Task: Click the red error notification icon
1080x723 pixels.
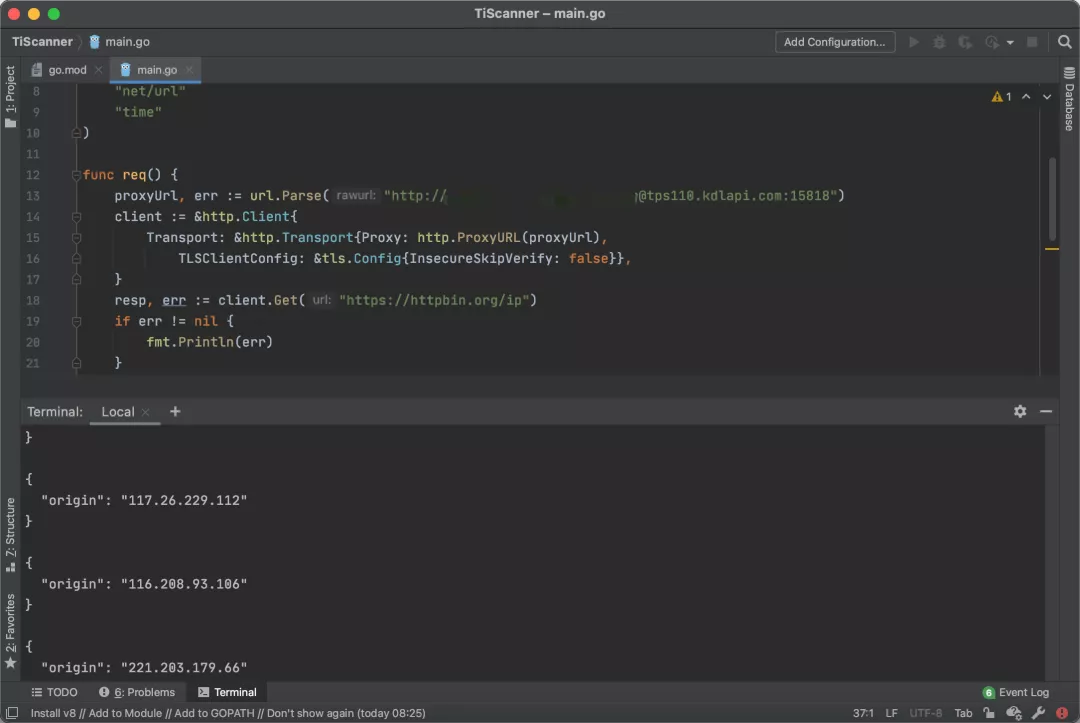Action: coord(1062,713)
